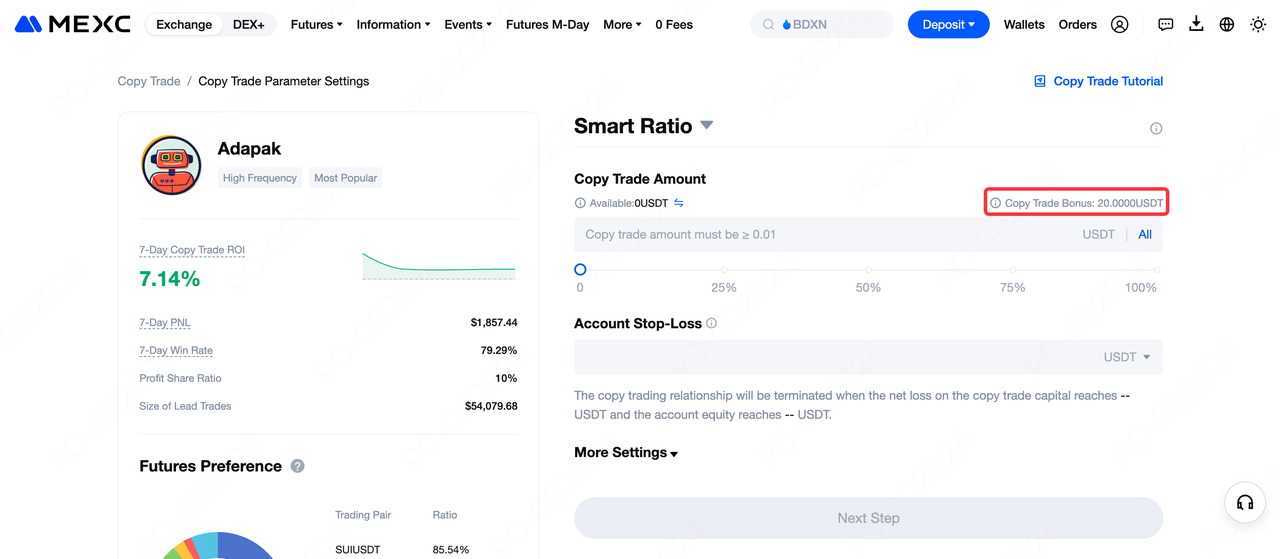1280x559 pixels.
Task: Open the language globe icon
Action: click(1227, 24)
